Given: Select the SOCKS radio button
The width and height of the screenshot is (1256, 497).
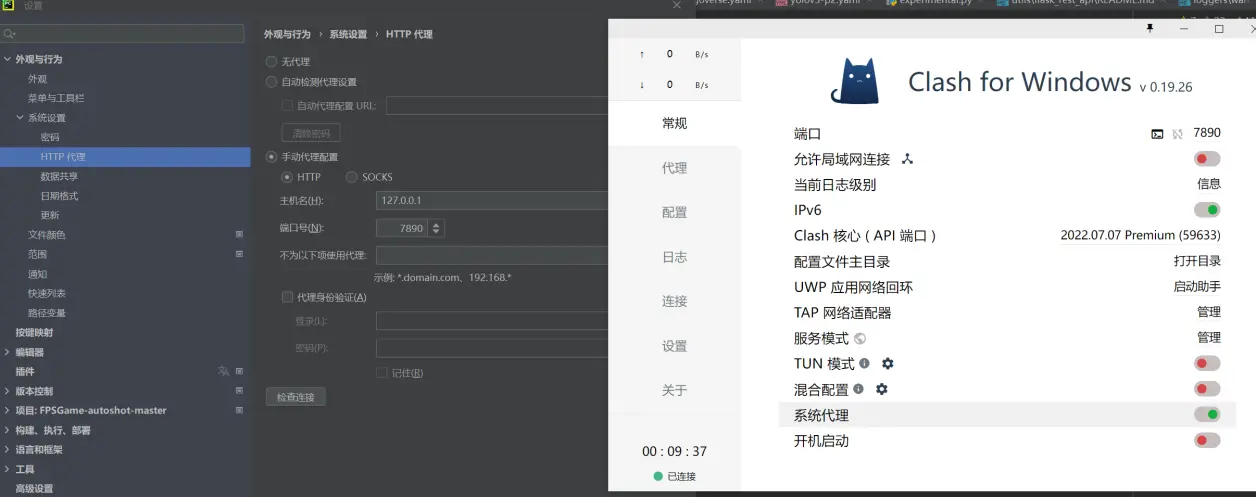Looking at the screenshot, I should pos(351,177).
